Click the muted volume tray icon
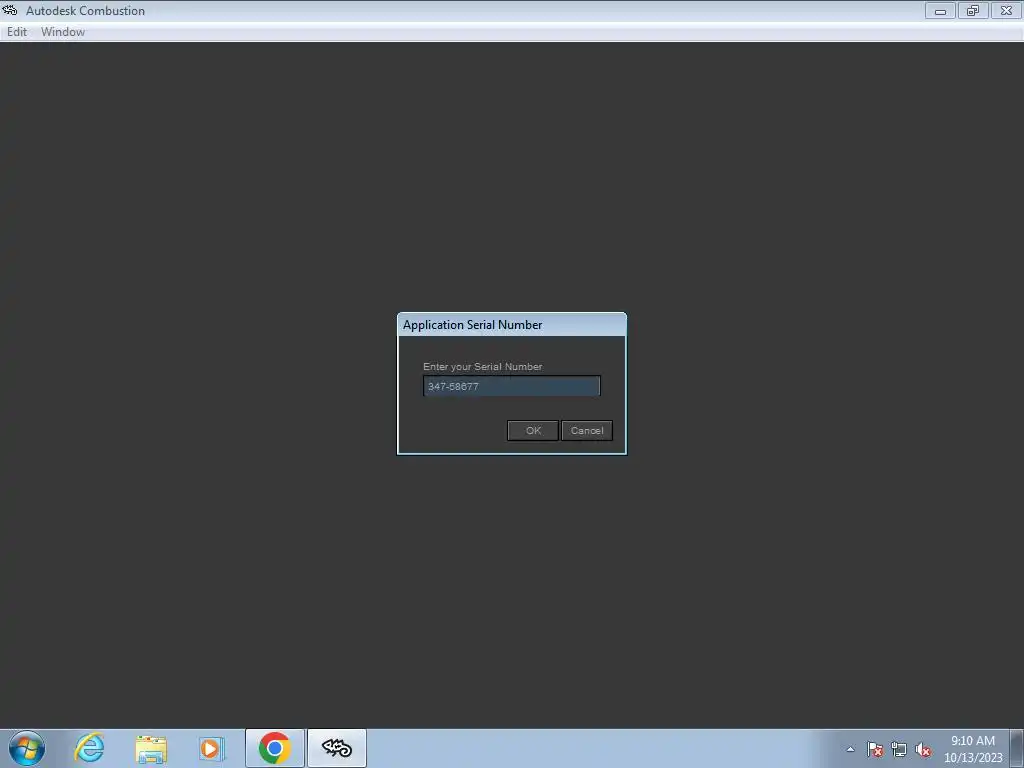Image resolution: width=1024 pixels, height=768 pixels. (923, 749)
